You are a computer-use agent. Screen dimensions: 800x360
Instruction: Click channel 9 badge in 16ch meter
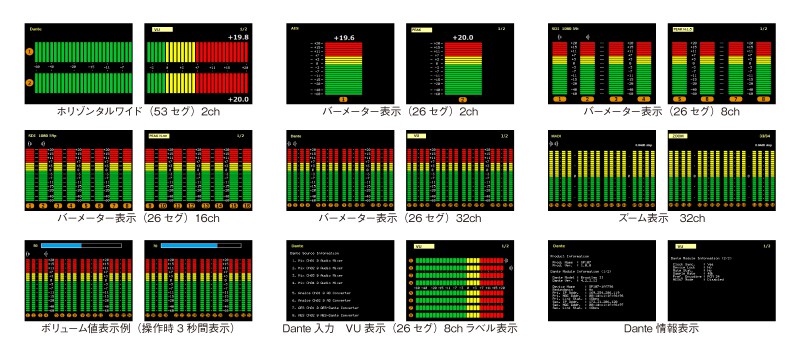point(149,206)
